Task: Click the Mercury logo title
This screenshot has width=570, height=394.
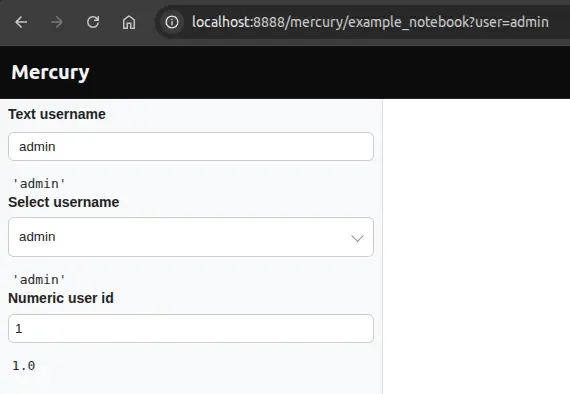Action: [x=50, y=72]
